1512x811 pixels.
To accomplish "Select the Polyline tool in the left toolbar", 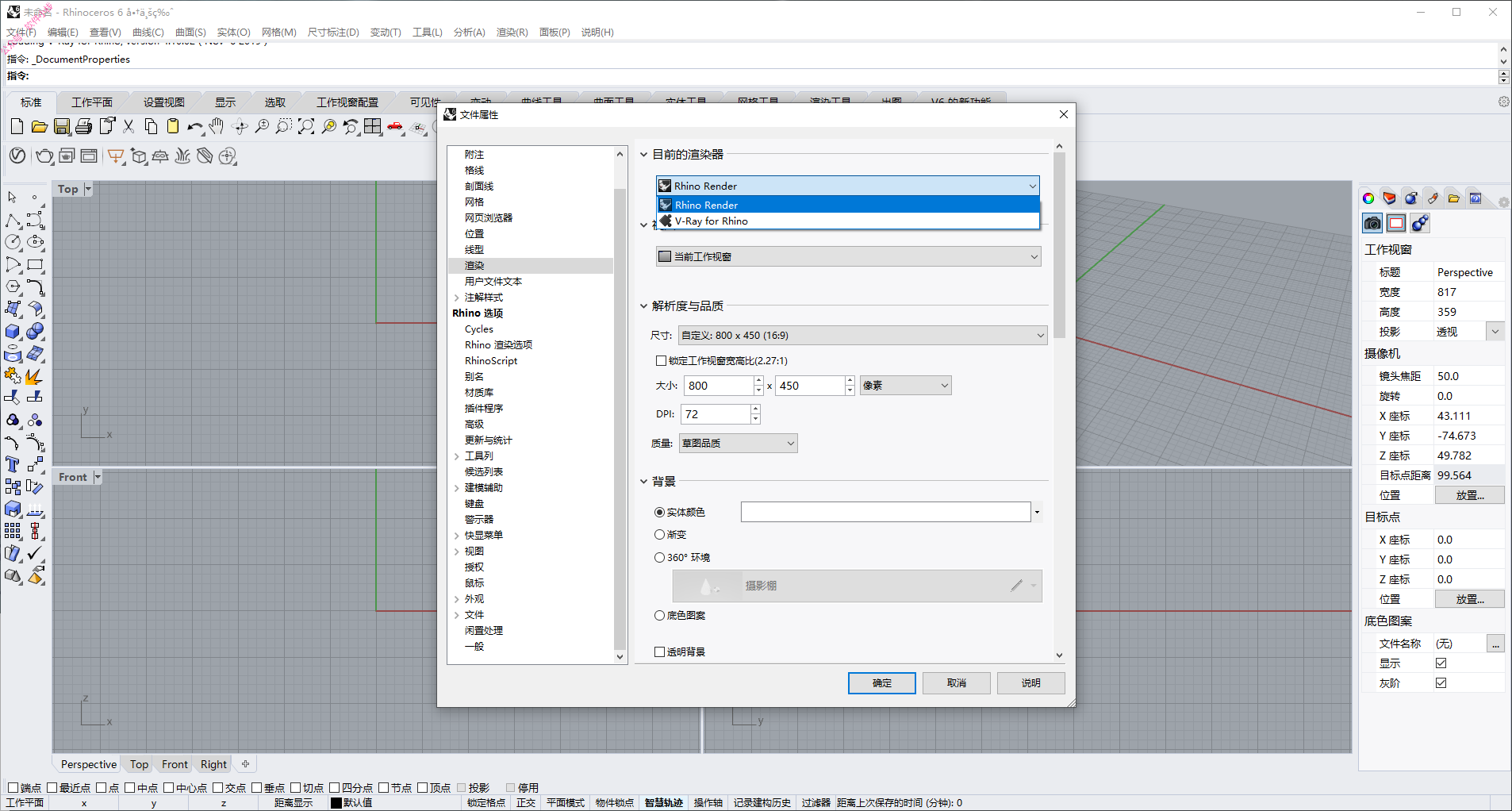I will [13, 220].
